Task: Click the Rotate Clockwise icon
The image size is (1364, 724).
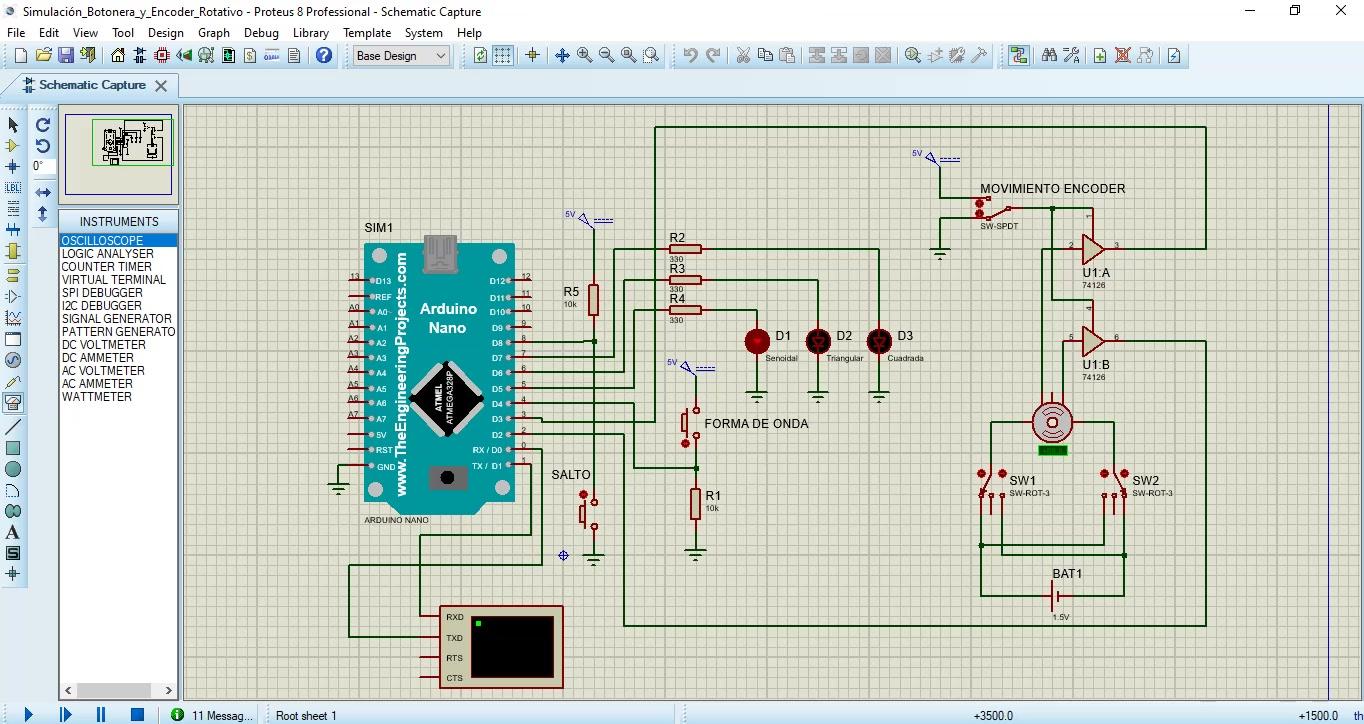Action: (43, 125)
